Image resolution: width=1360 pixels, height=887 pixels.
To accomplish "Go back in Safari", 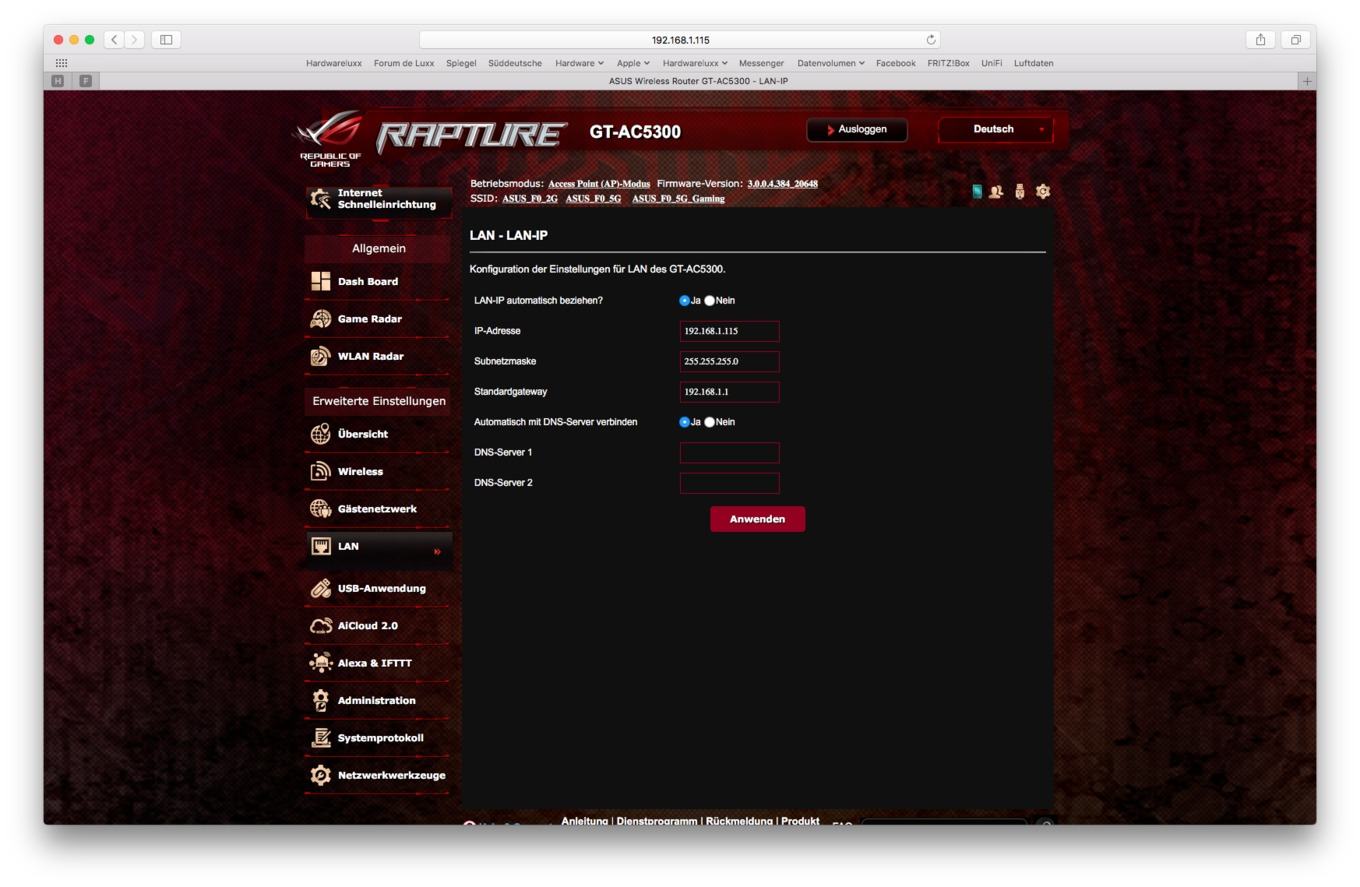I will point(114,40).
